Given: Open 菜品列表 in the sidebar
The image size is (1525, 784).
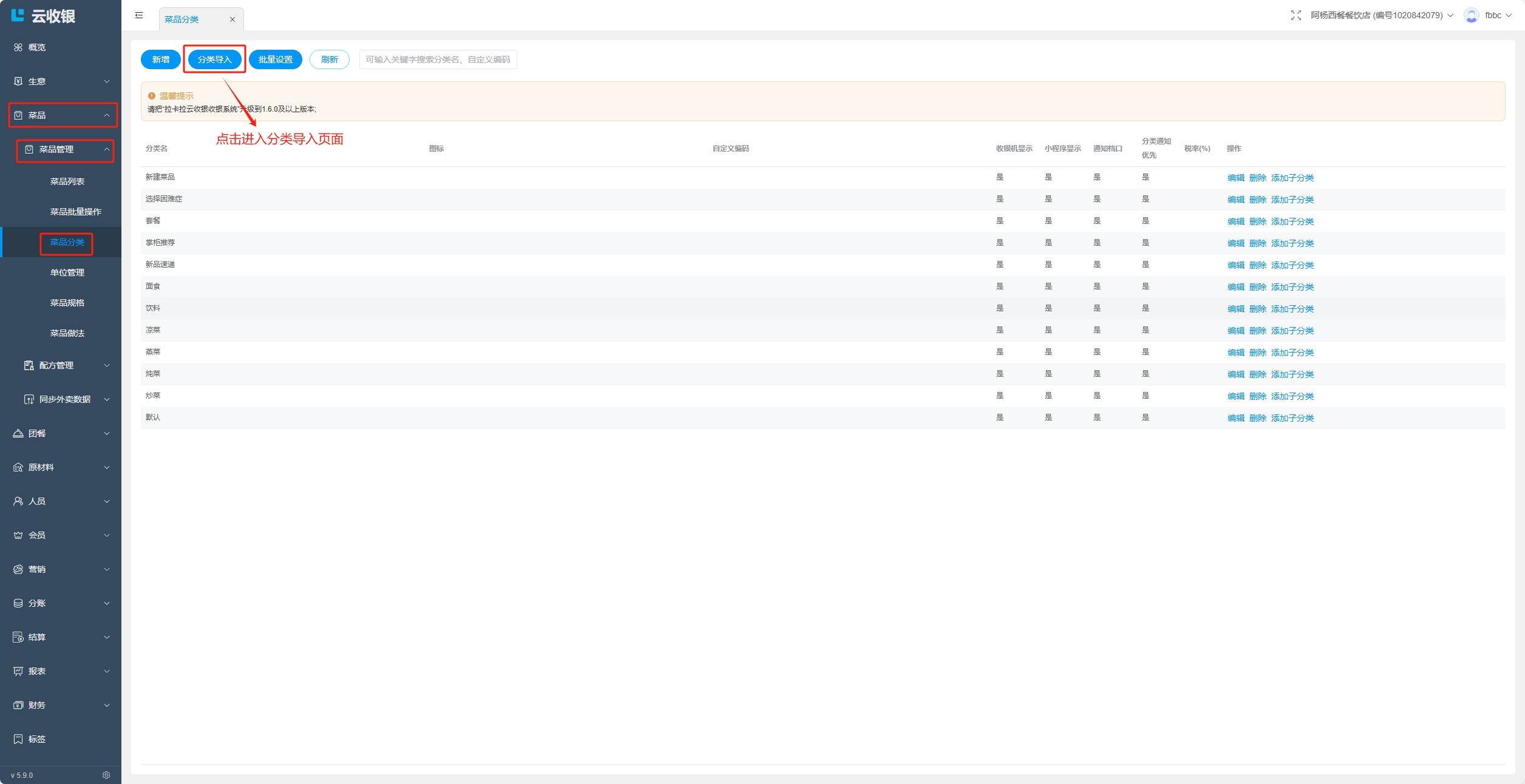Looking at the screenshot, I should point(67,181).
